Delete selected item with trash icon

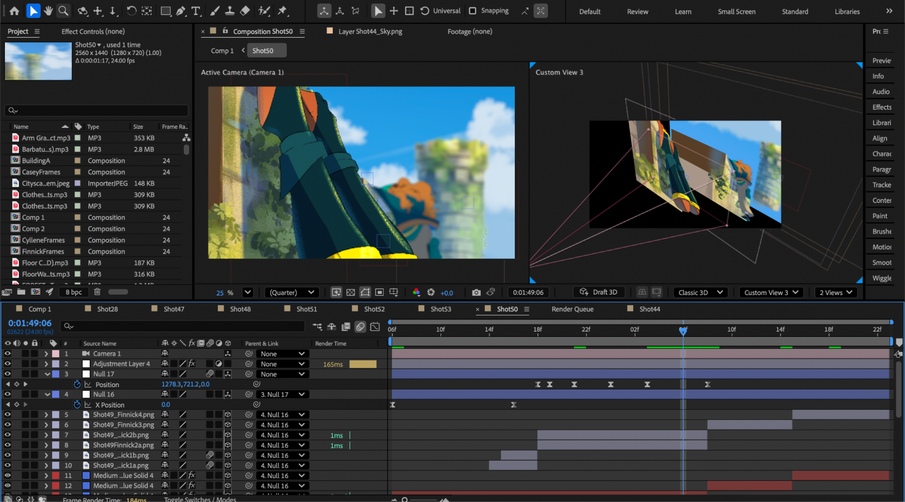point(97,292)
